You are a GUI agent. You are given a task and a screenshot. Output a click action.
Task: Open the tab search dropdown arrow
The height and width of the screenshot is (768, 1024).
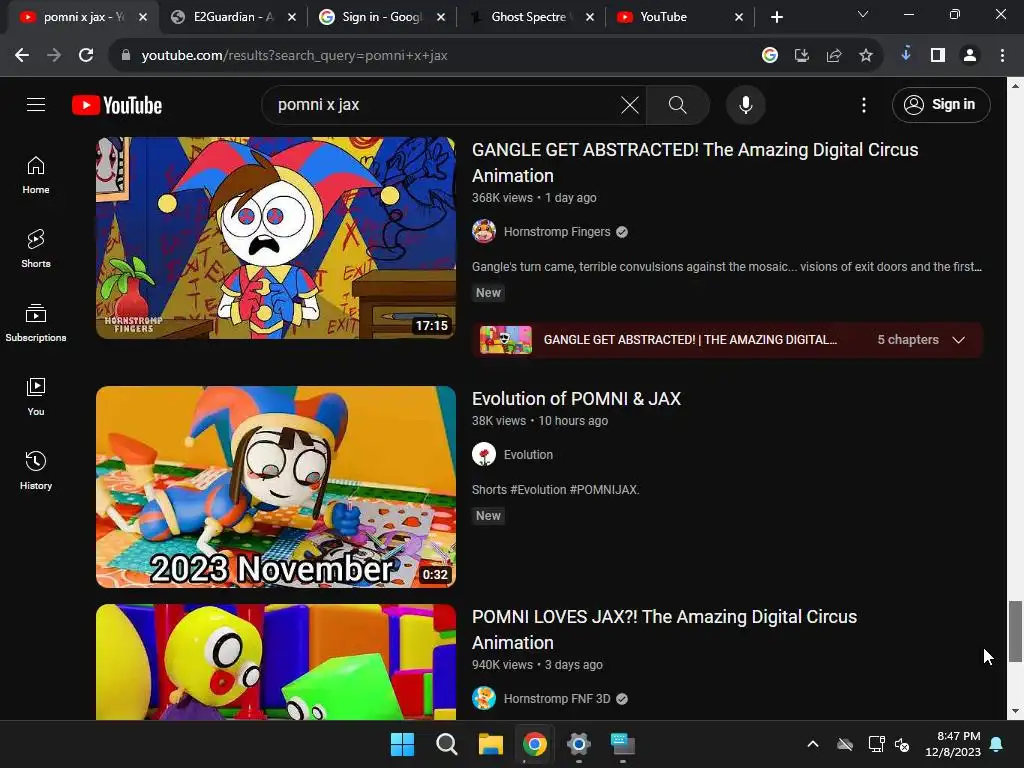(863, 15)
